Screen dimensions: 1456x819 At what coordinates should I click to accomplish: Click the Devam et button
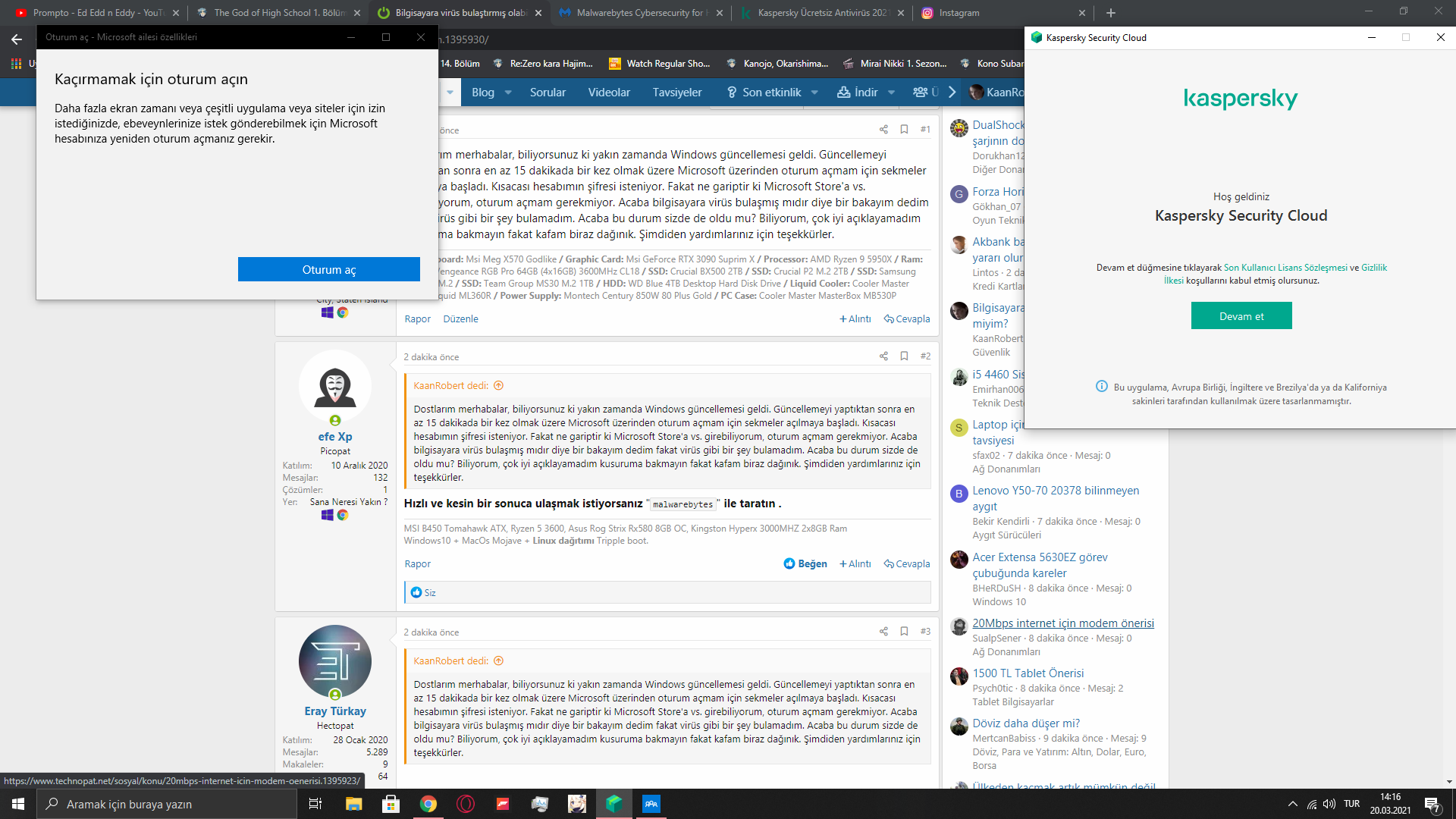pos(1241,316)
